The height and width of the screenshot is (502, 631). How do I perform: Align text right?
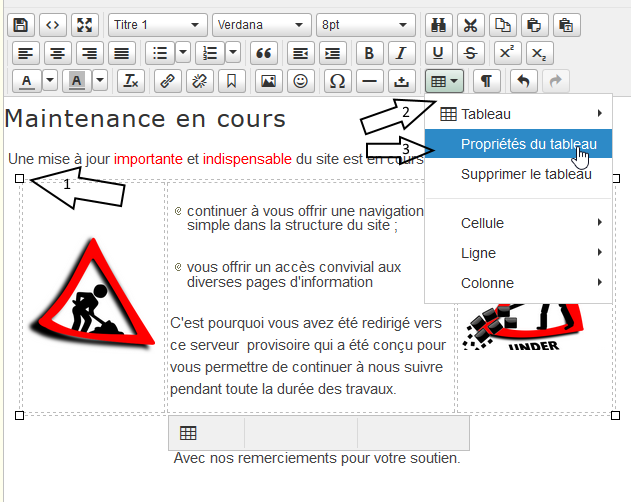tap(89, 53)
